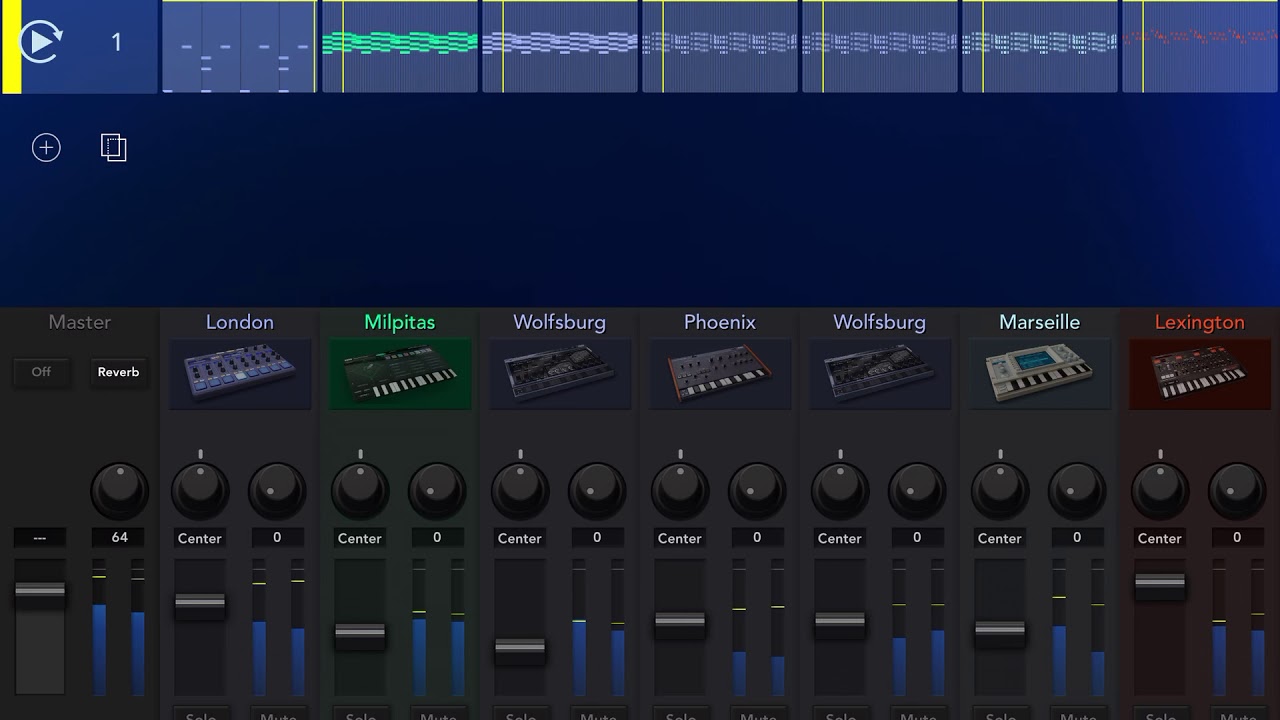Open the London gadget thumbnail
Viewport: 1280px width, 720px height.
click(x=240, y=374)
